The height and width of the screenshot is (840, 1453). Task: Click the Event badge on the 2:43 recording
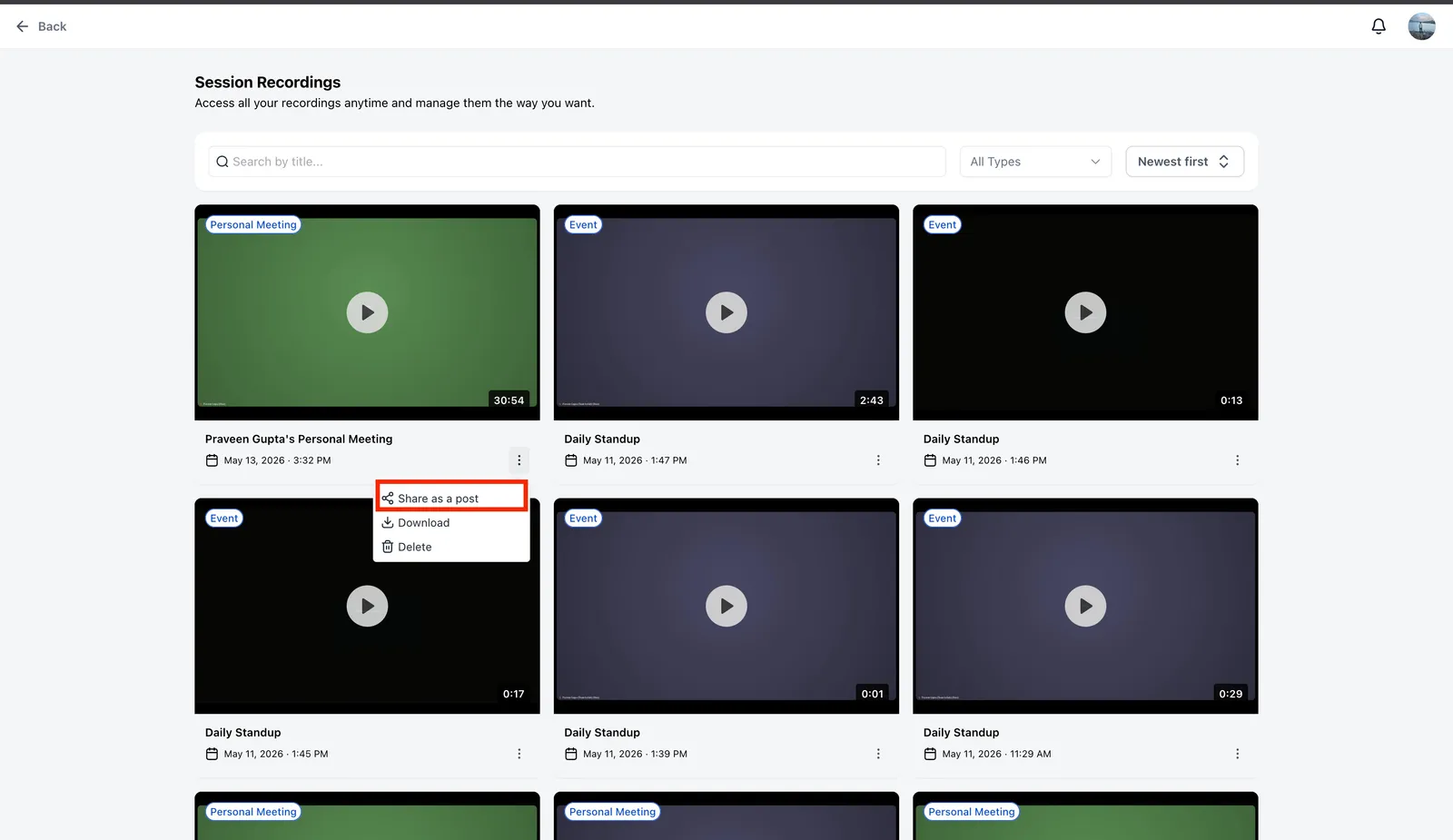[x=583, y=225]
